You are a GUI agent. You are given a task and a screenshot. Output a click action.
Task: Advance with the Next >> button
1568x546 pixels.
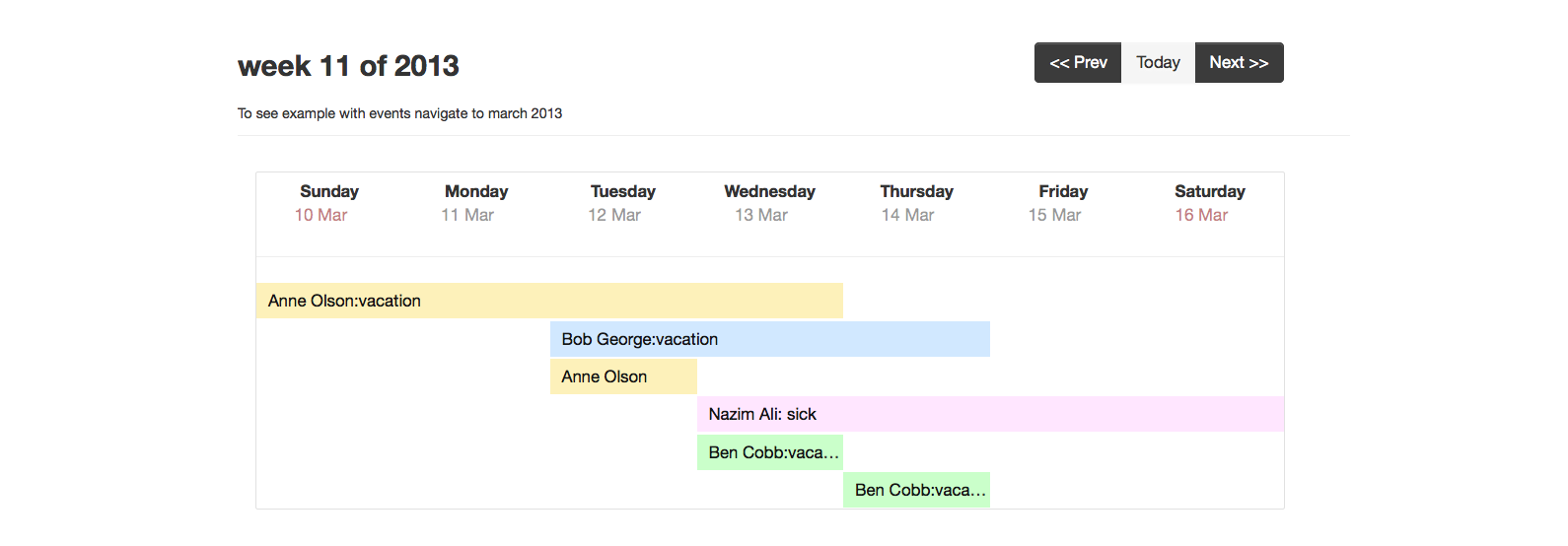click(1239, 63)
